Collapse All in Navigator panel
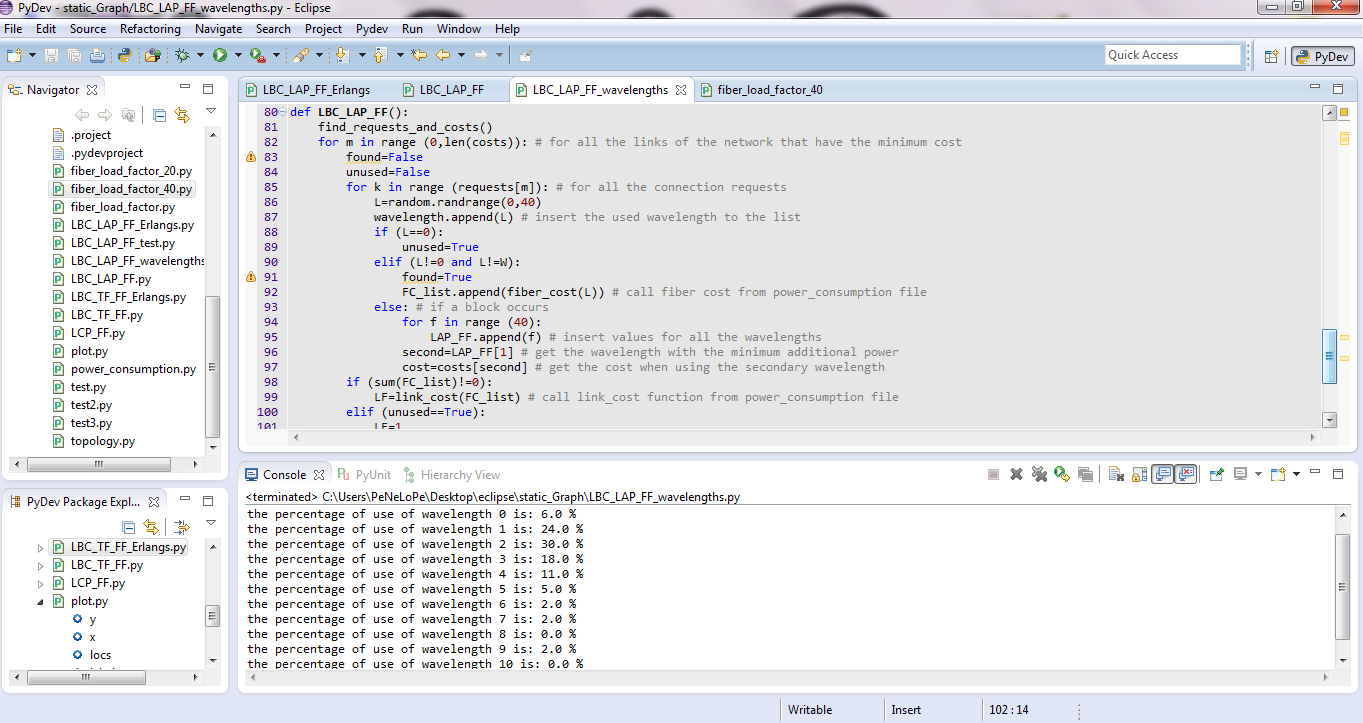Viewport: 1363px width, 723px height. [159, 115]
